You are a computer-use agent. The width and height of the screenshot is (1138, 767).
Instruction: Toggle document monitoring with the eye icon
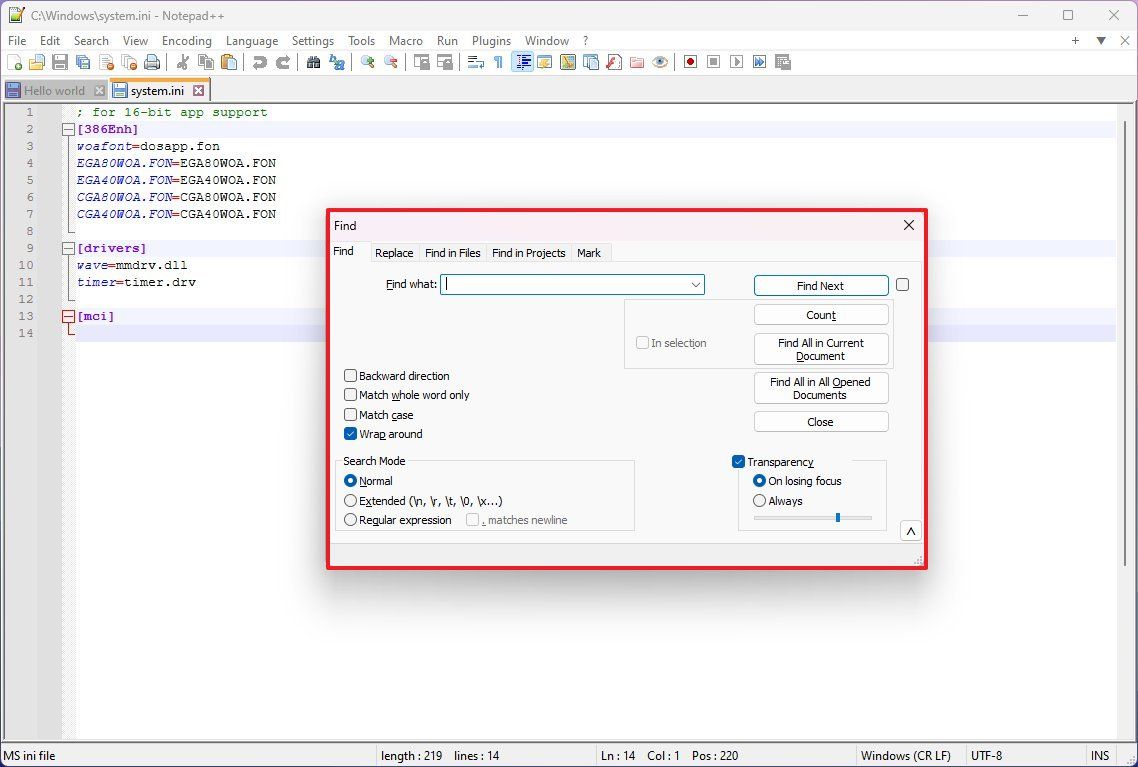click(660, 62)
